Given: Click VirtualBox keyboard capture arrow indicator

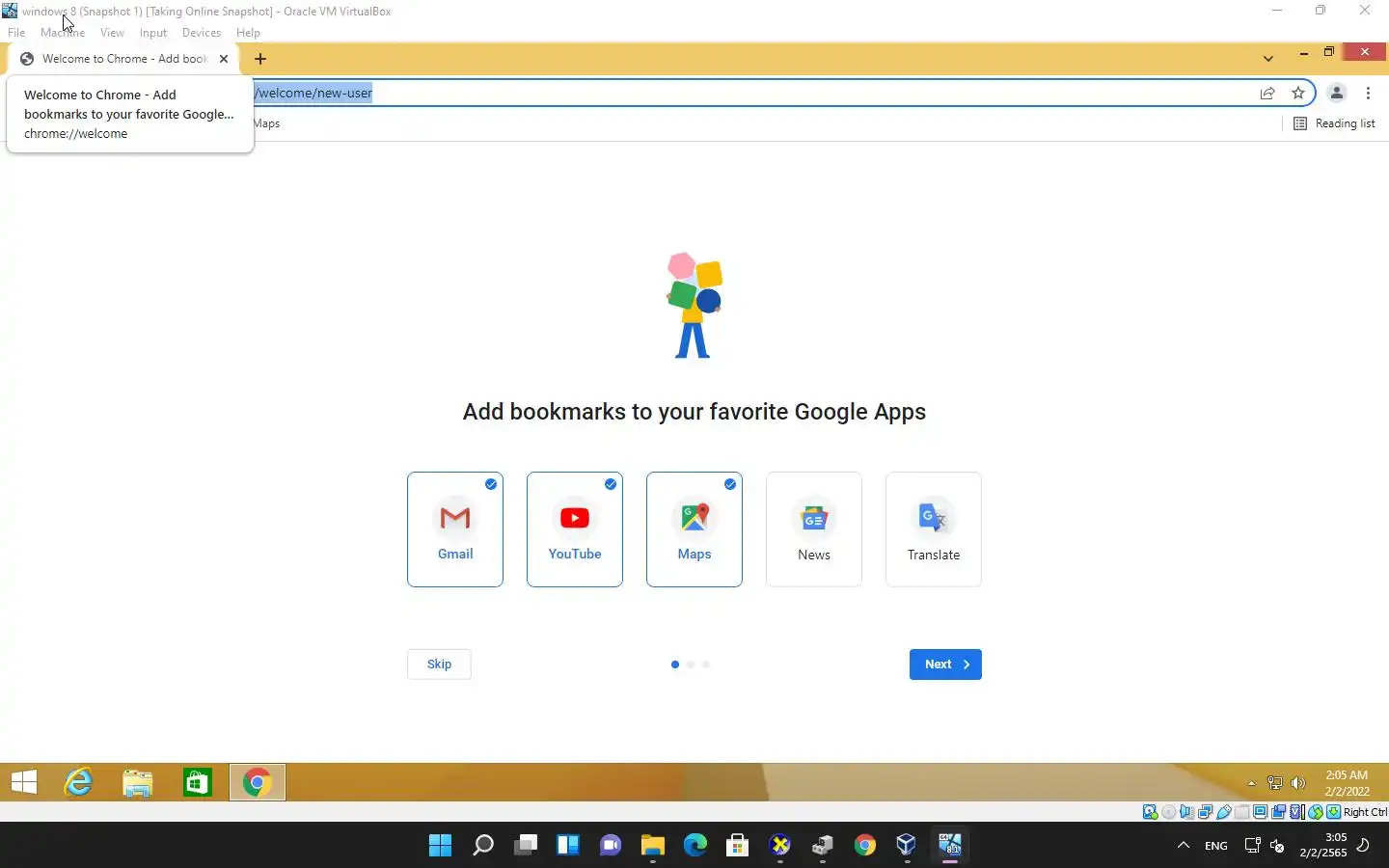Looking at the screenshot, I should pyautogui.click(x=1333, y=812).
